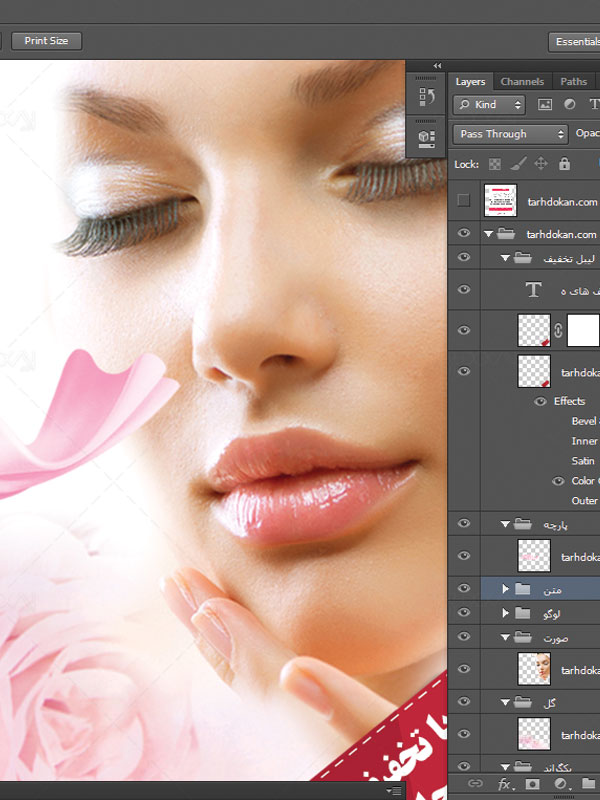Toggle the Effects visibility eye
The width and height of the screenshot is (600, 800).
pos(540,402)
